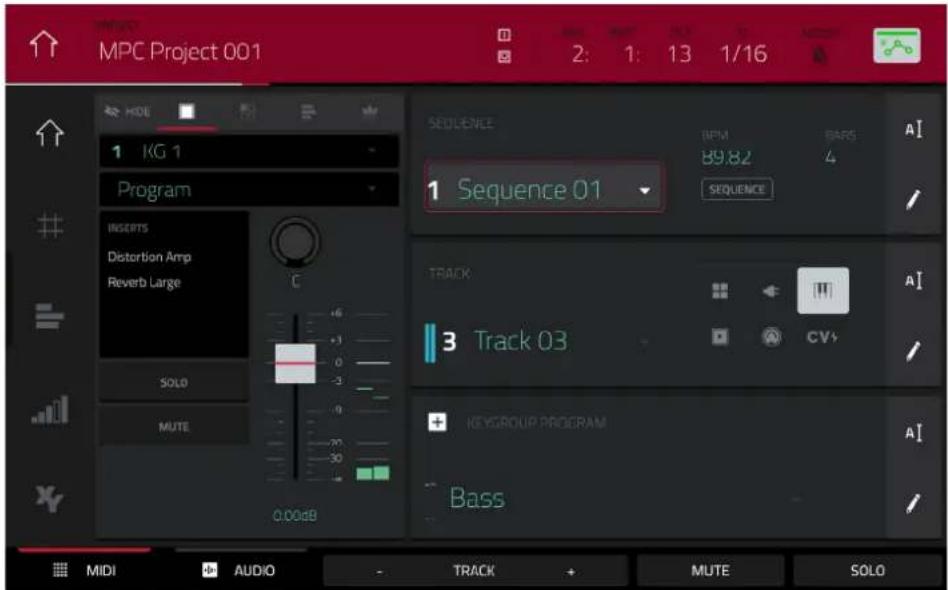Switch to second channel strip tab icon
Screen dimensions: 948x590
point(247,112)
